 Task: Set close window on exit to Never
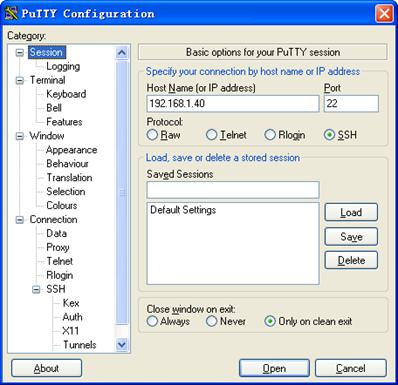pos(211,321)
